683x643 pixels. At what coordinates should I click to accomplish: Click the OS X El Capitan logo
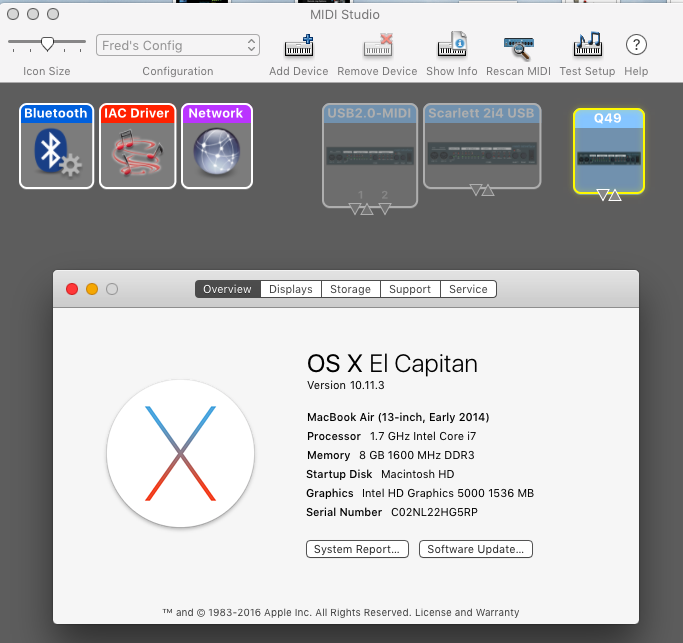180,453
